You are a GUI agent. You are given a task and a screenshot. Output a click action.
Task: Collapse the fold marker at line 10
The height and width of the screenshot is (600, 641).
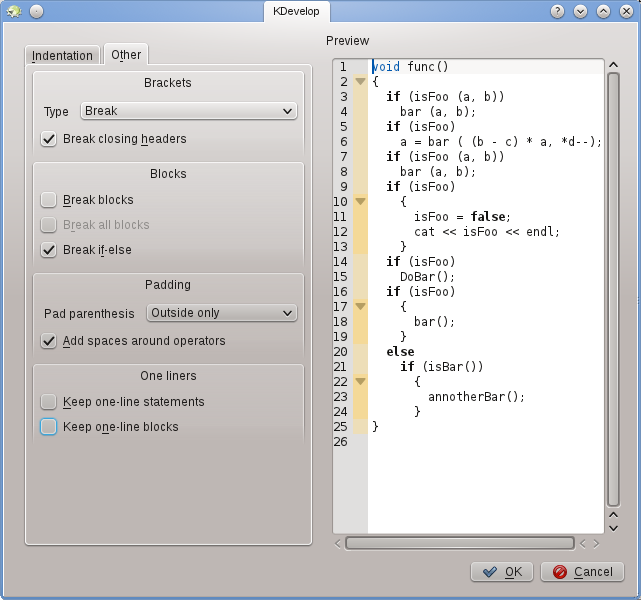360,202
